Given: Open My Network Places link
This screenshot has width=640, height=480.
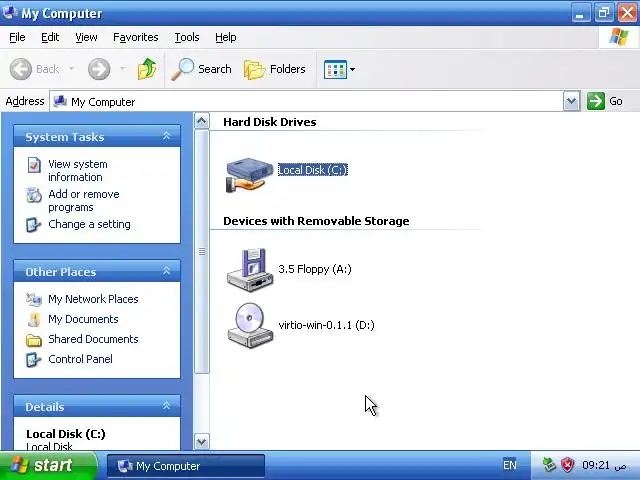Looking at the screenshot, I should (x=93, y=299).
